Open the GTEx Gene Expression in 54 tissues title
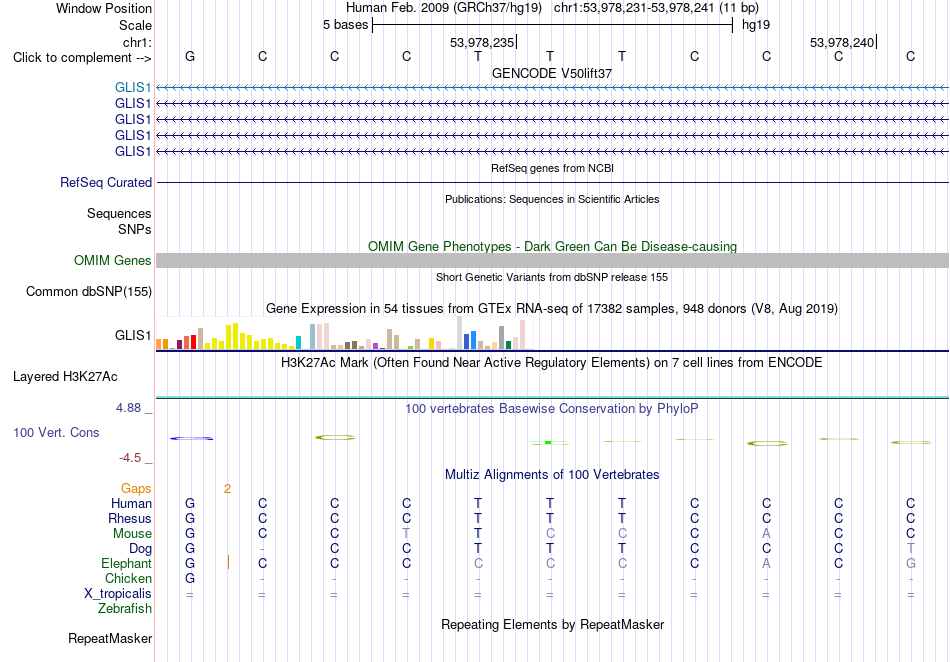 tap(552, 309)
